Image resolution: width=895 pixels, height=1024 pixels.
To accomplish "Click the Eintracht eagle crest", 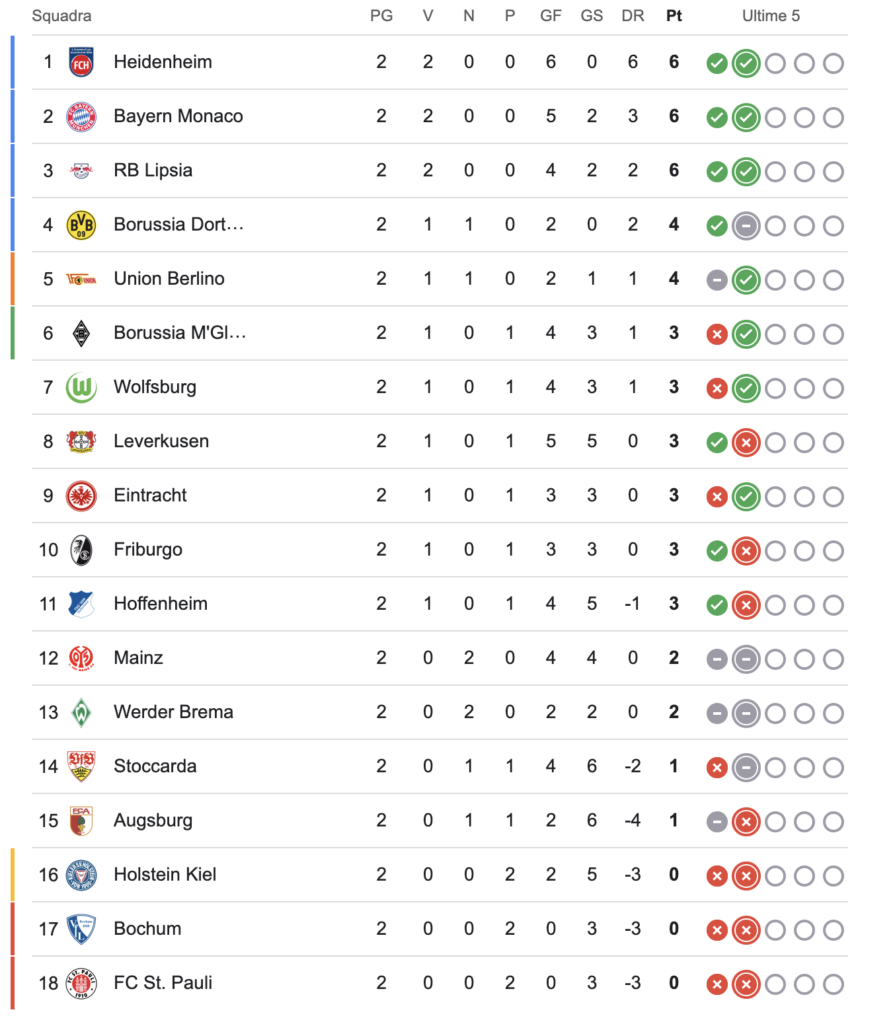I will 81,496.
